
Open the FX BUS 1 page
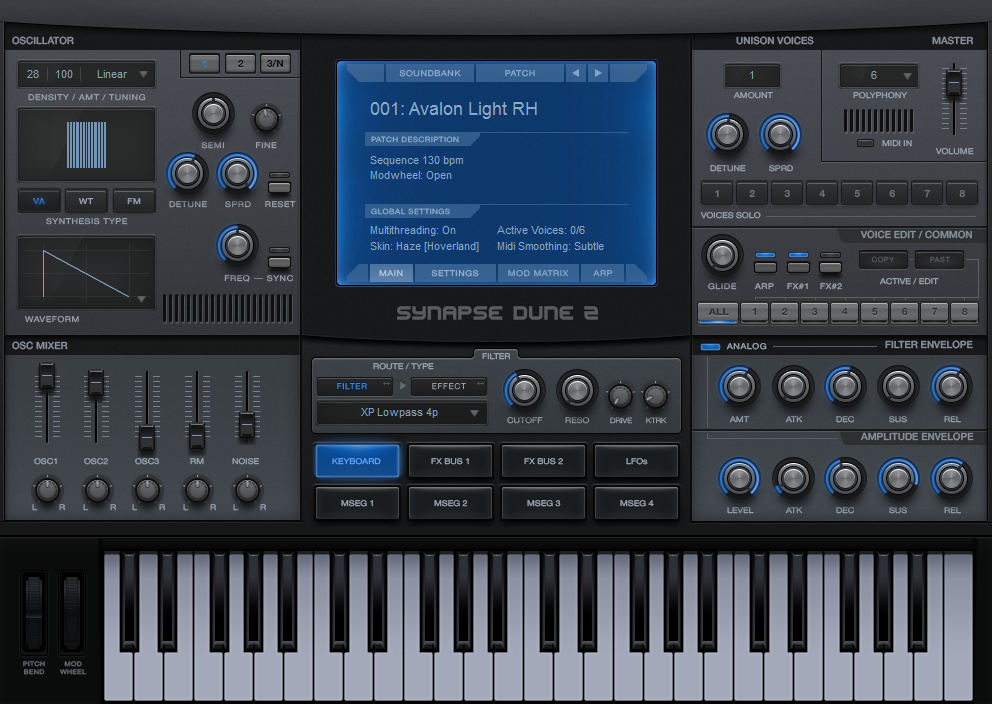(450, 461)
